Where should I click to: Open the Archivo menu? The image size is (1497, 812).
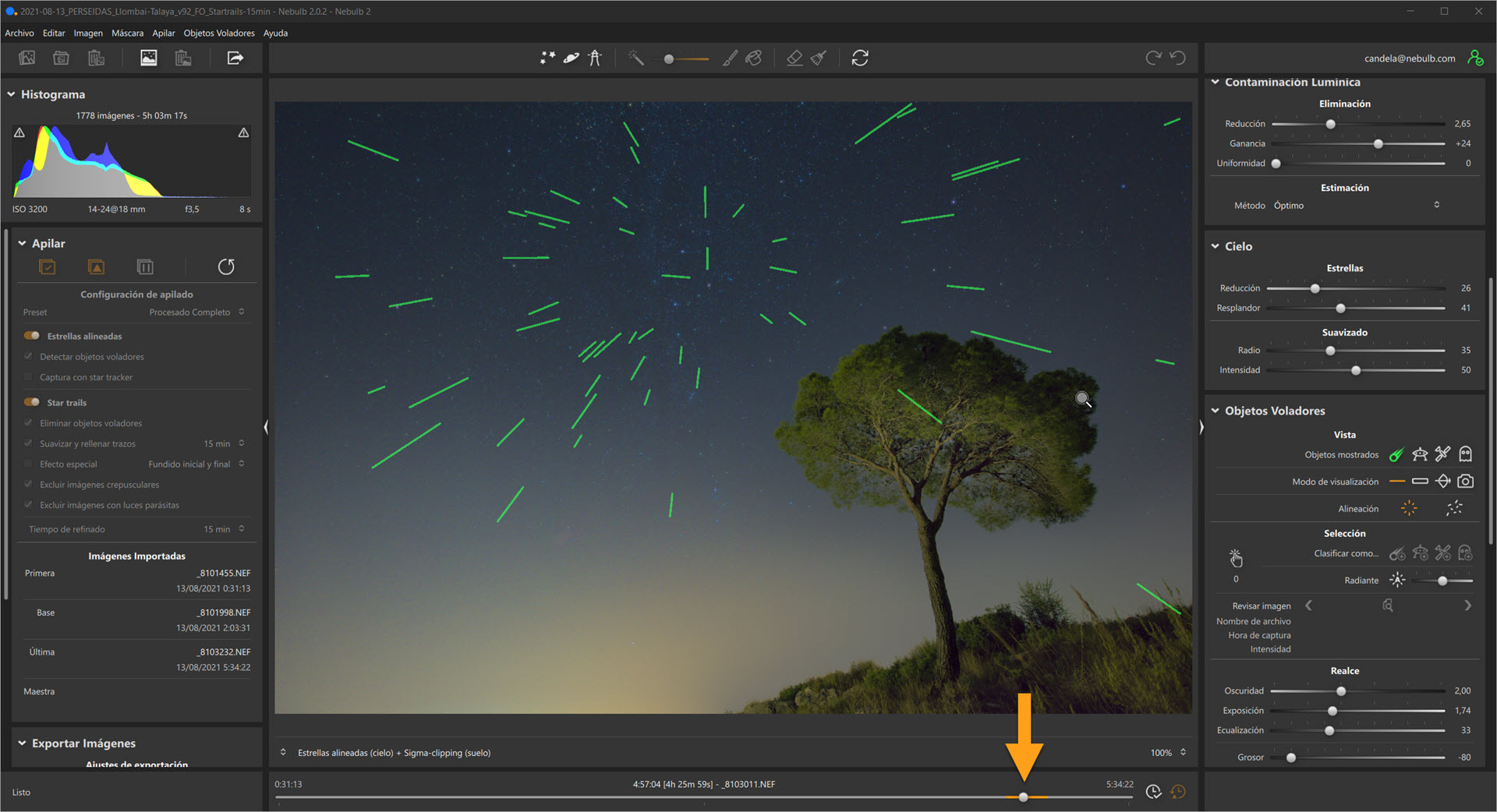pos(19,33)
